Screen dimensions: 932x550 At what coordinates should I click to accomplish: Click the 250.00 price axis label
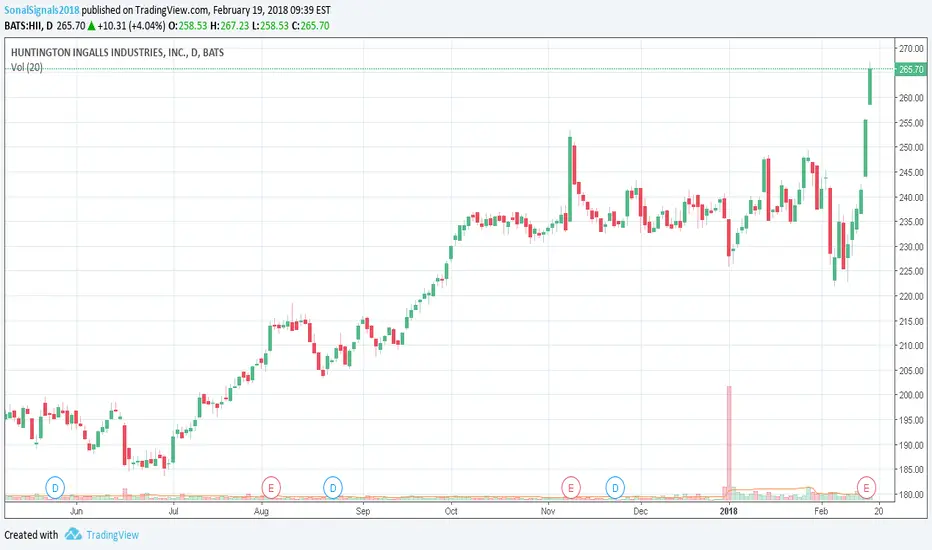point(911,147)
